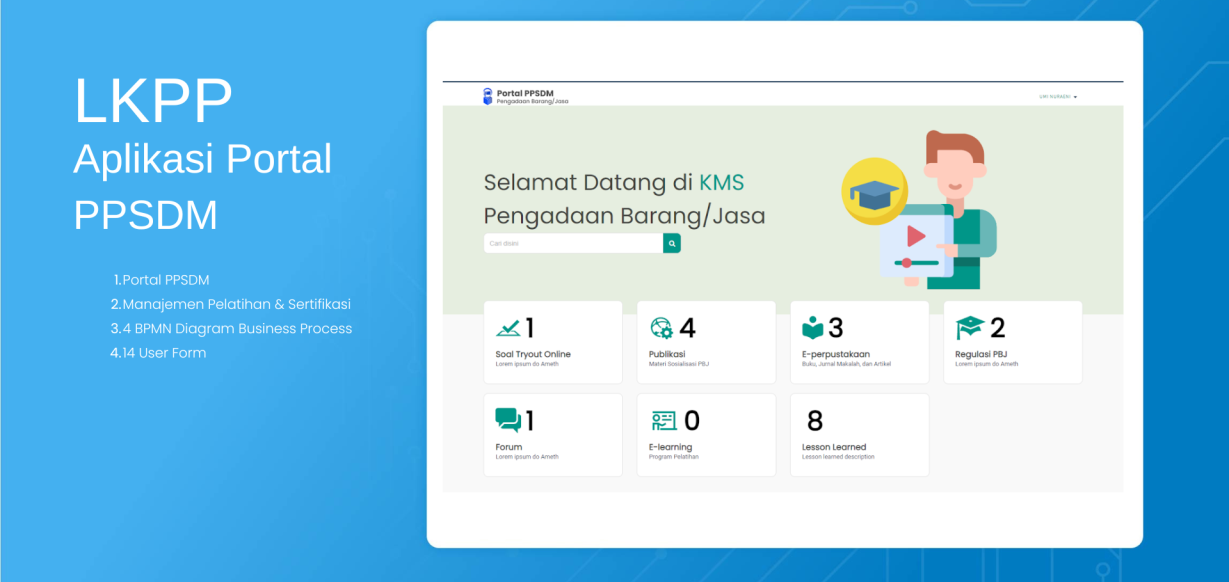Image resolution: width=1229 pixels, height=582 pixels.
Task: Click the Forum chat bubbles icon
Action: [x=508, y=420]
